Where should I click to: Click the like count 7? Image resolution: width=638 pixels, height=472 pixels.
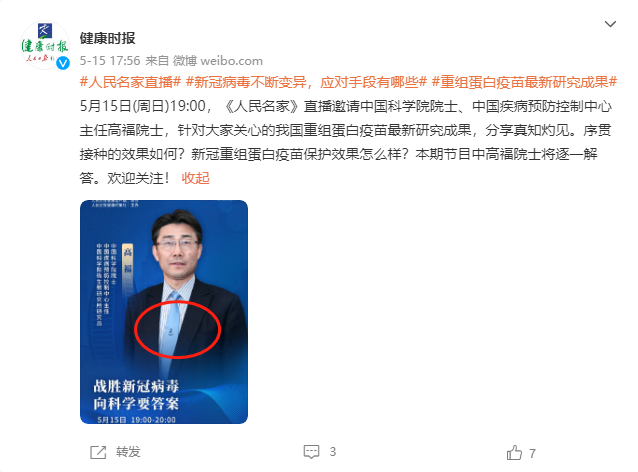pos(532,453)
